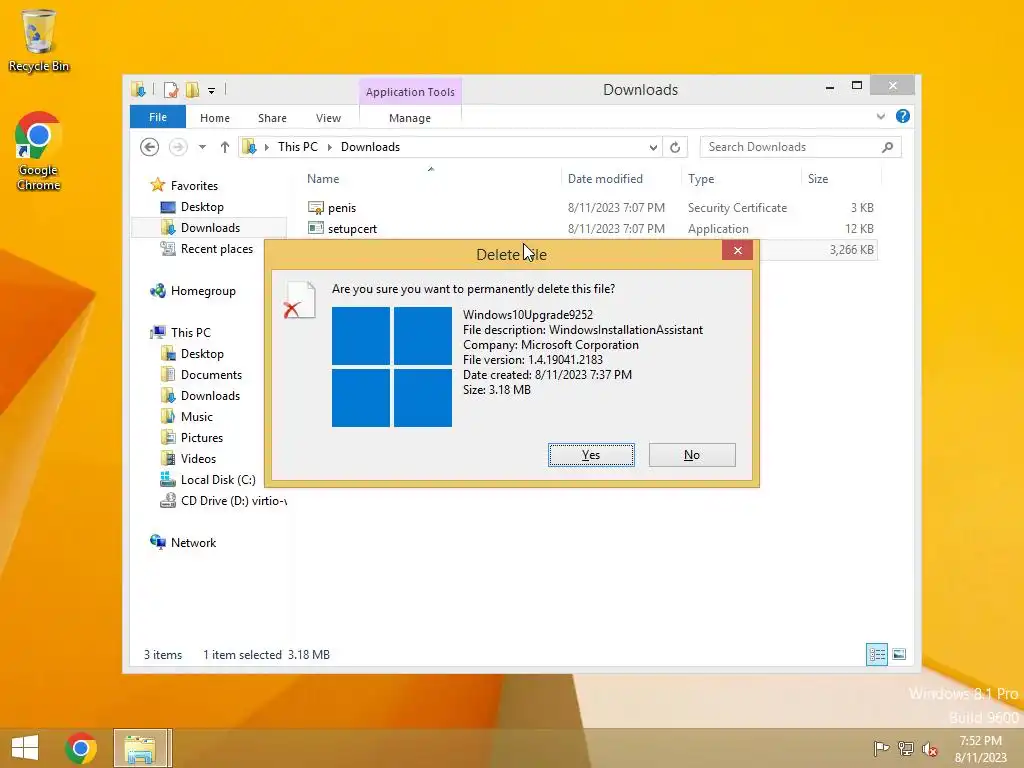Close the Delete File dialog

(x=737, y=250)
